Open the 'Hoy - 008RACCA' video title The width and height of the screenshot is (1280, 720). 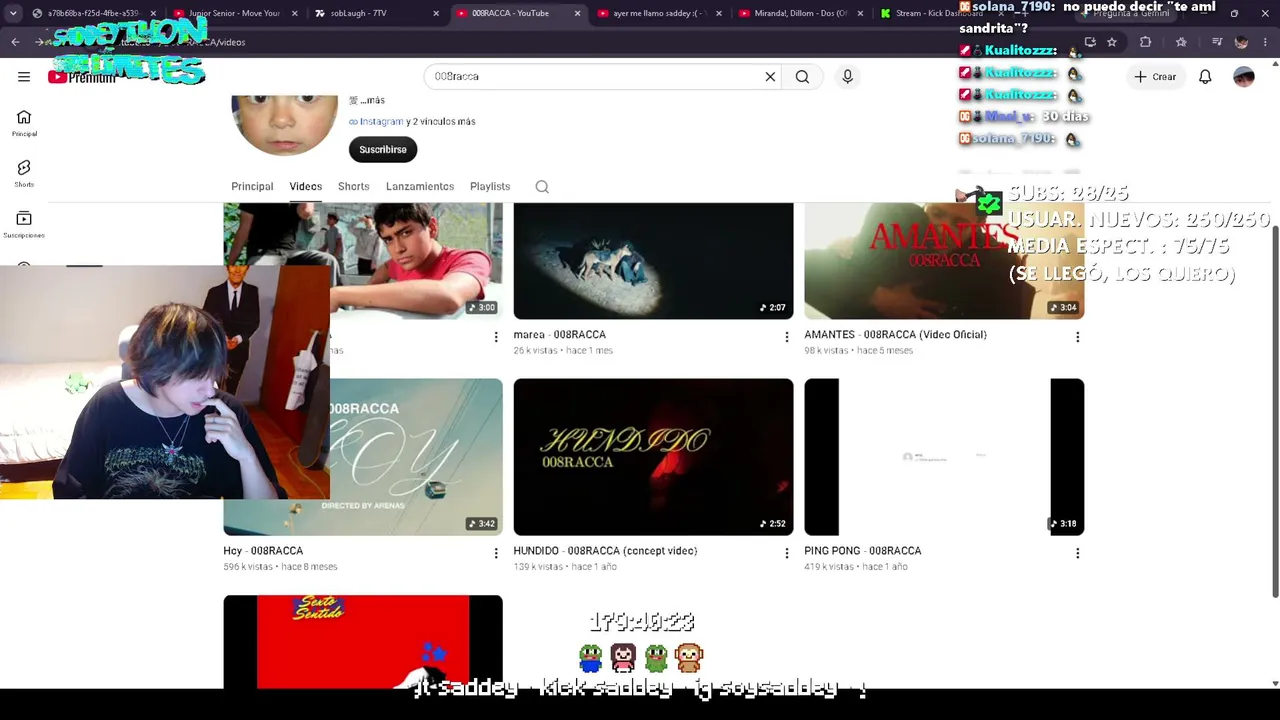(x=263, y=551)
